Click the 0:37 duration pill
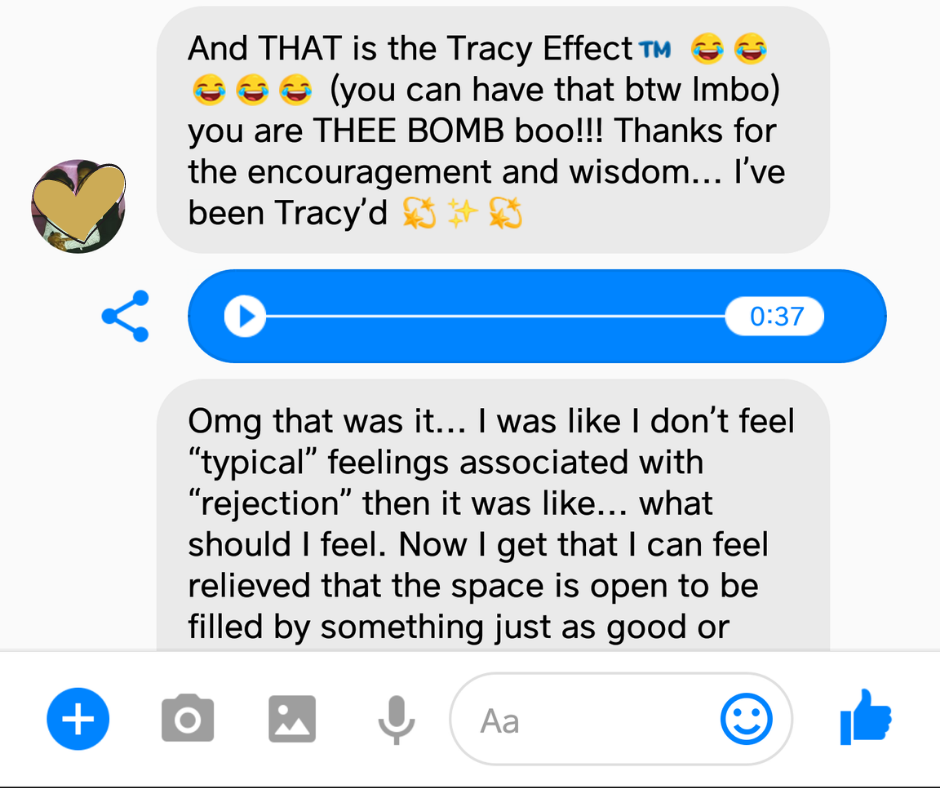Screen dimensions: 940x788 775,316
